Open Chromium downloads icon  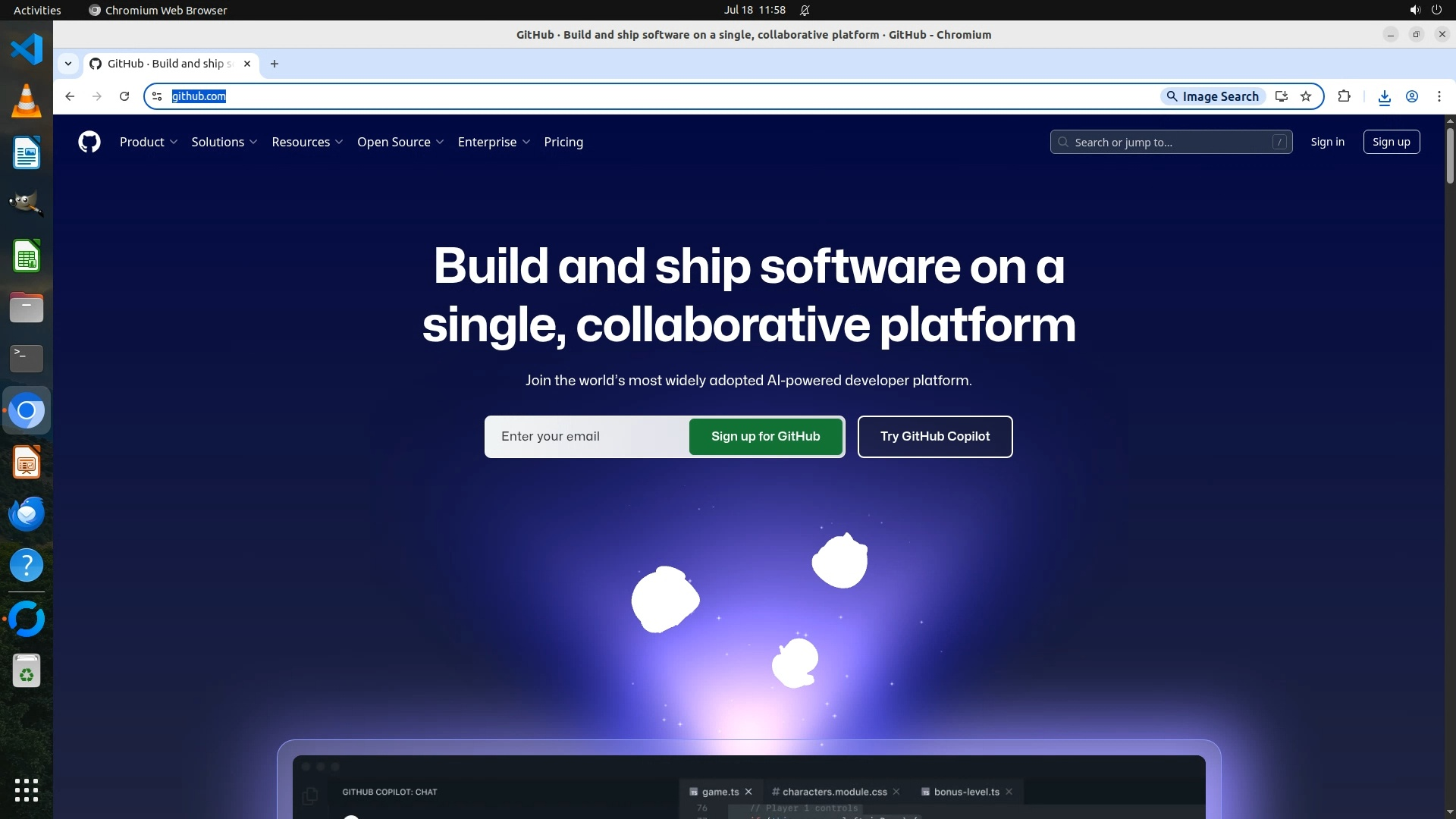point(1384,96)
